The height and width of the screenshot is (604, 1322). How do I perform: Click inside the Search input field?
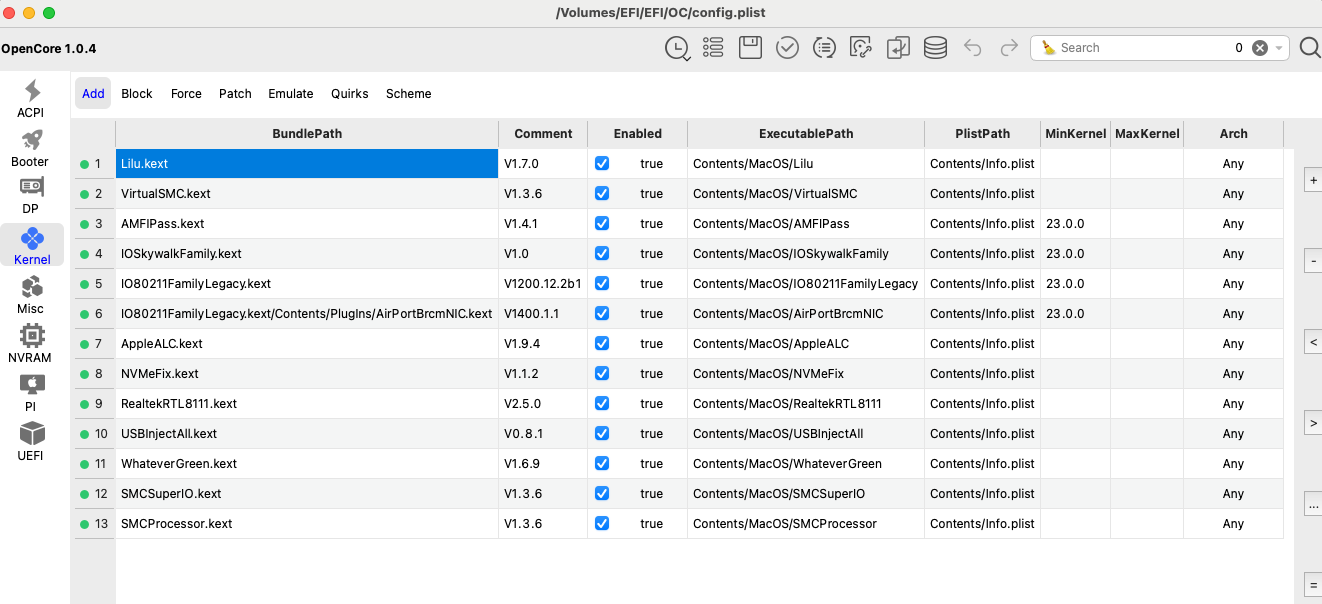pos(1140,48)
